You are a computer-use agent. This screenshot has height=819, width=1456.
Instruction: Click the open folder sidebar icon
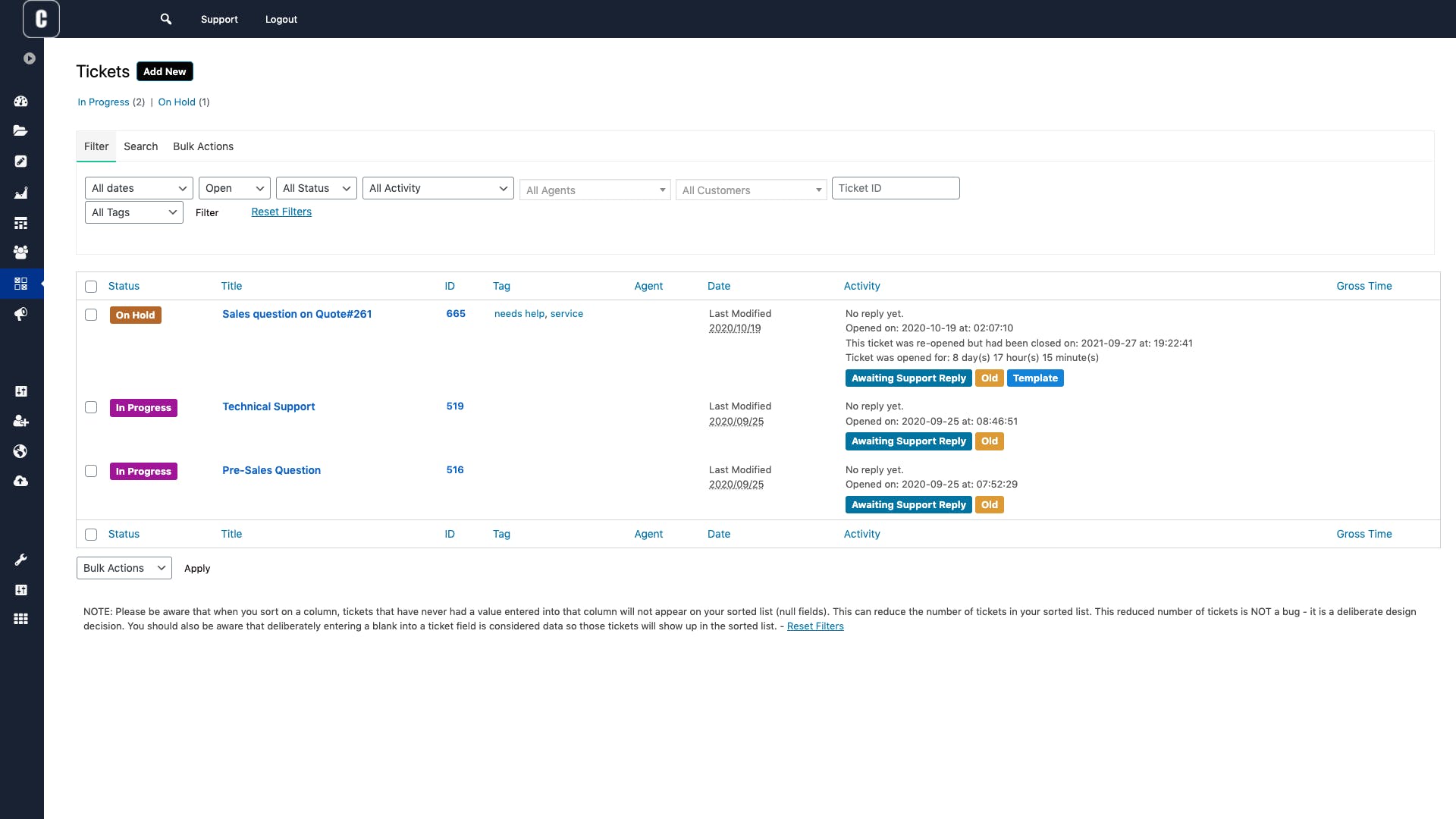tap(21, 130)
